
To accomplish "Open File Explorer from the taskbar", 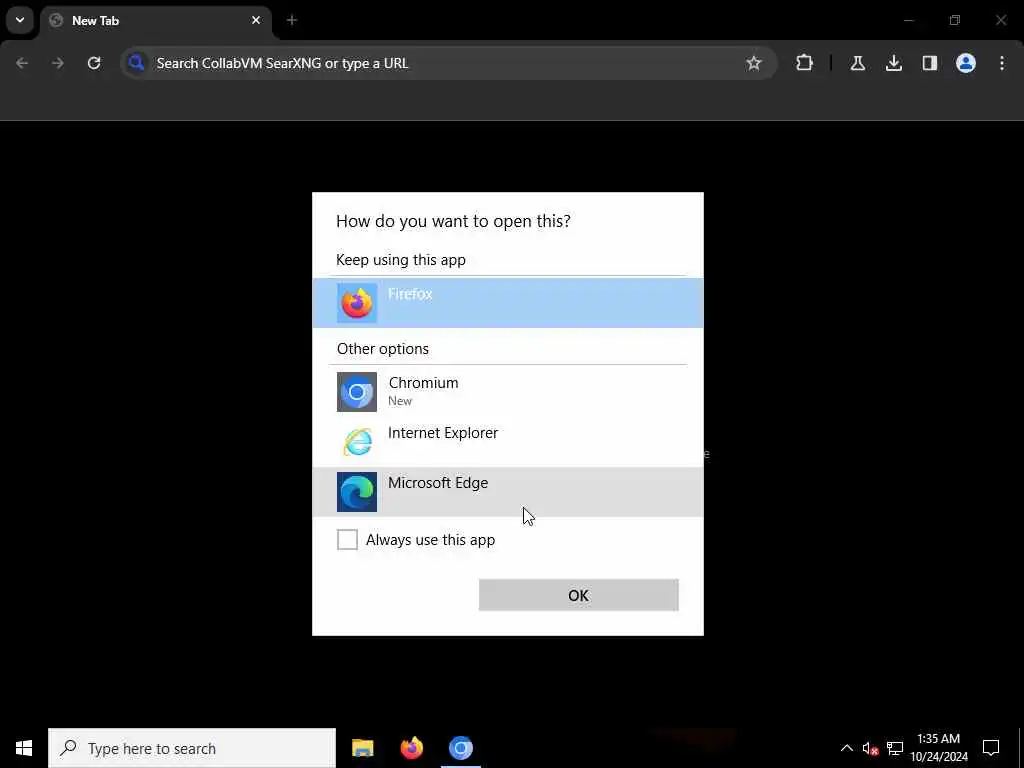I will point(362,748).
